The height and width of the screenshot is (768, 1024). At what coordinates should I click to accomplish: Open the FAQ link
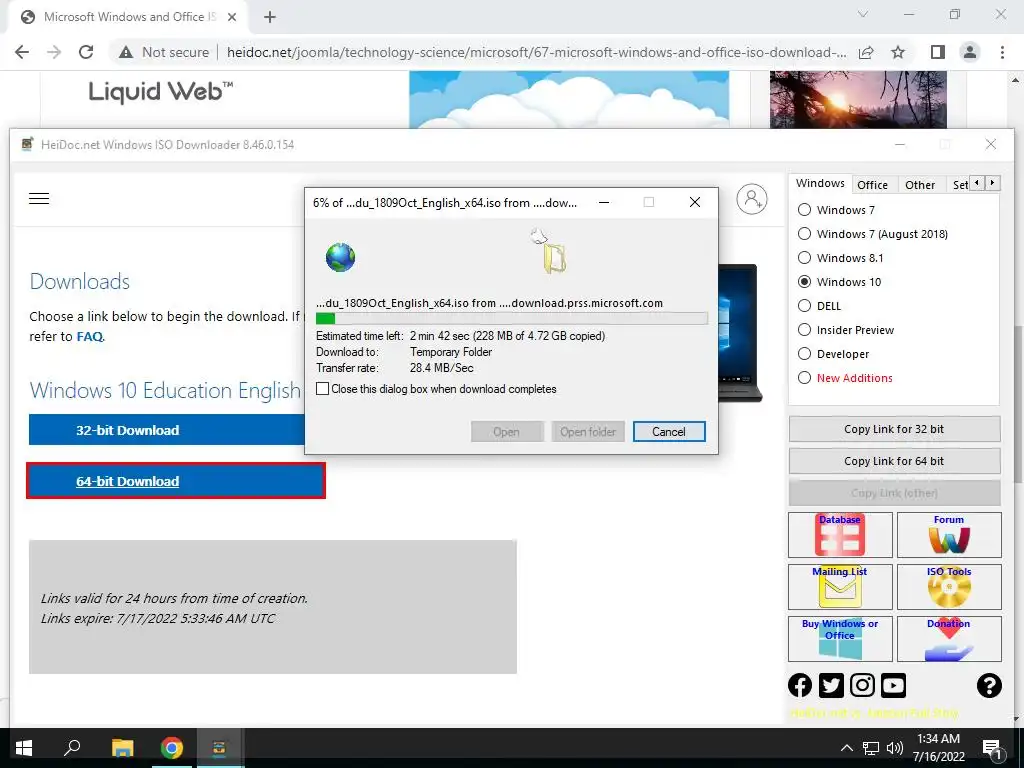89,337
